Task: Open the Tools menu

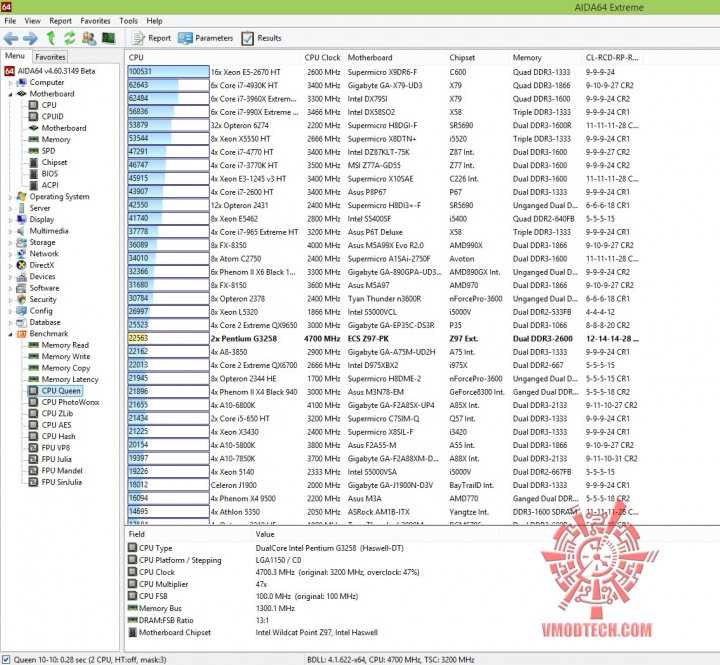Action: (129, 21)
